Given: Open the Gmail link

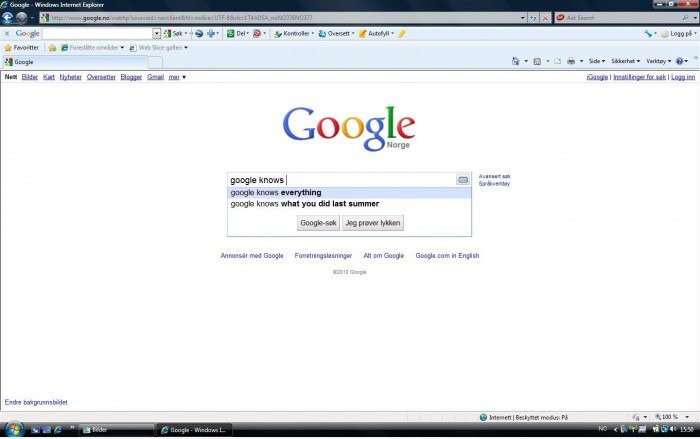Looking at the screenshot, I should [155, 77].
